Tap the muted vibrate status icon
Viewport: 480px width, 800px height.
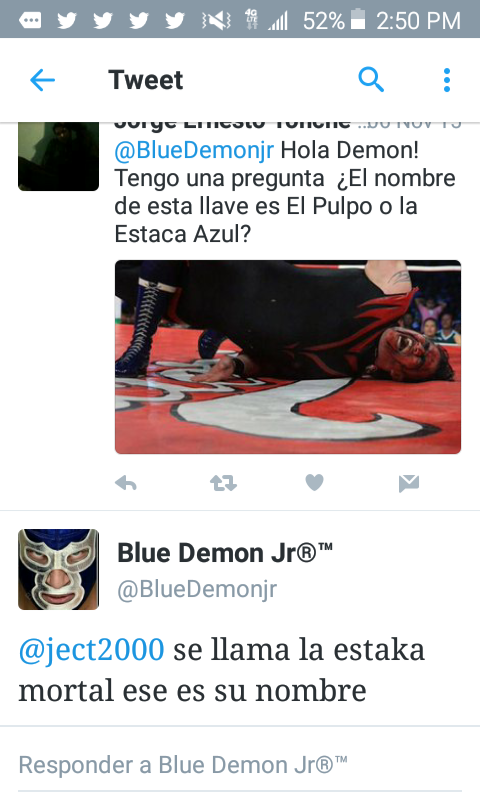coord(217,20)
